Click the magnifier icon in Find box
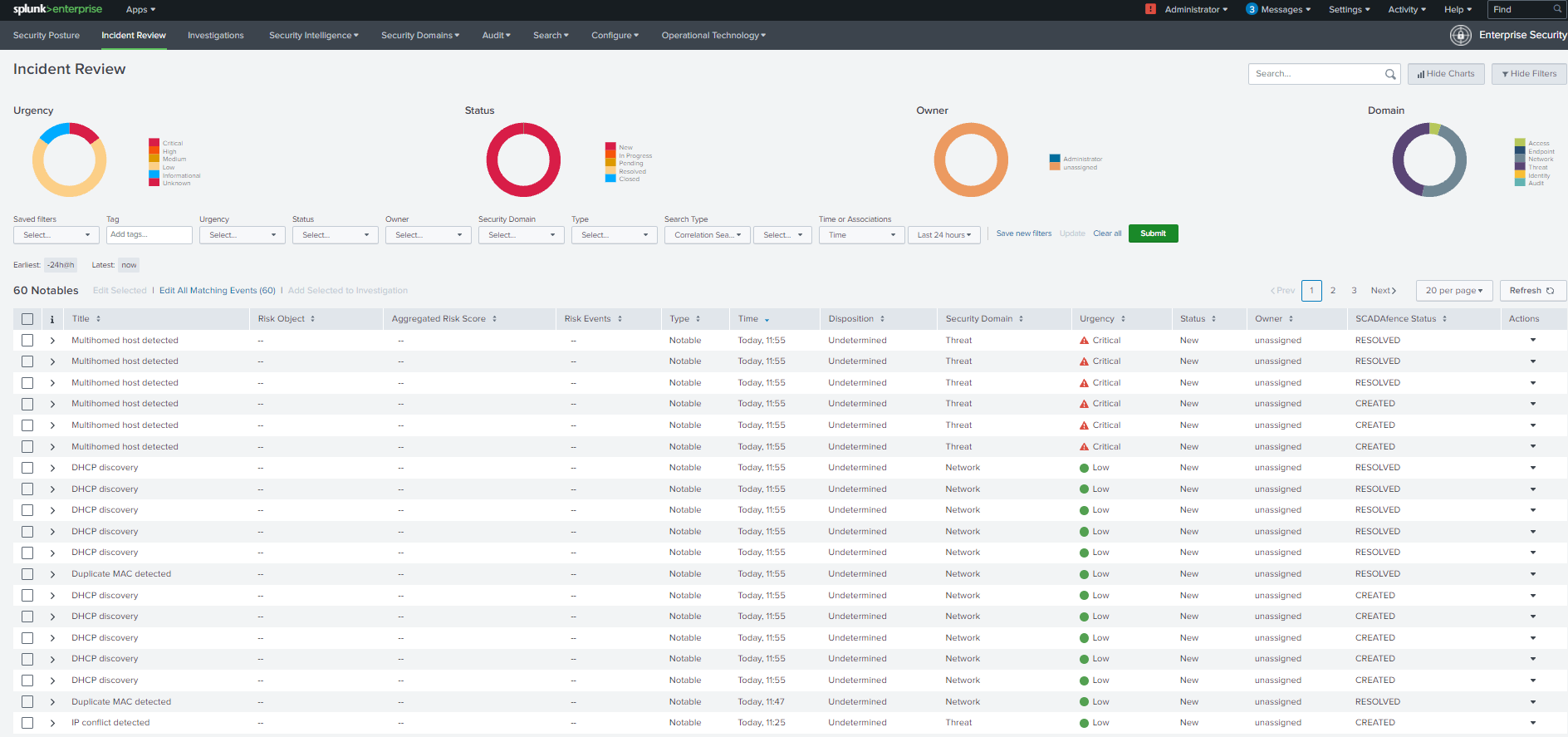The width and height of the screenshot is (1568, 737). (1557, 9)
